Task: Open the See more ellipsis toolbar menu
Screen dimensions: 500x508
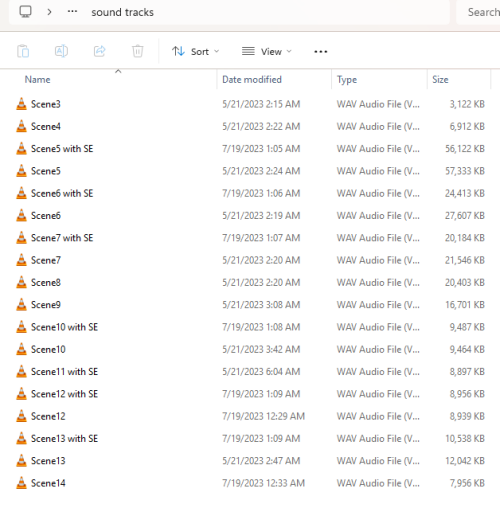Action: [x=321, y=52]
